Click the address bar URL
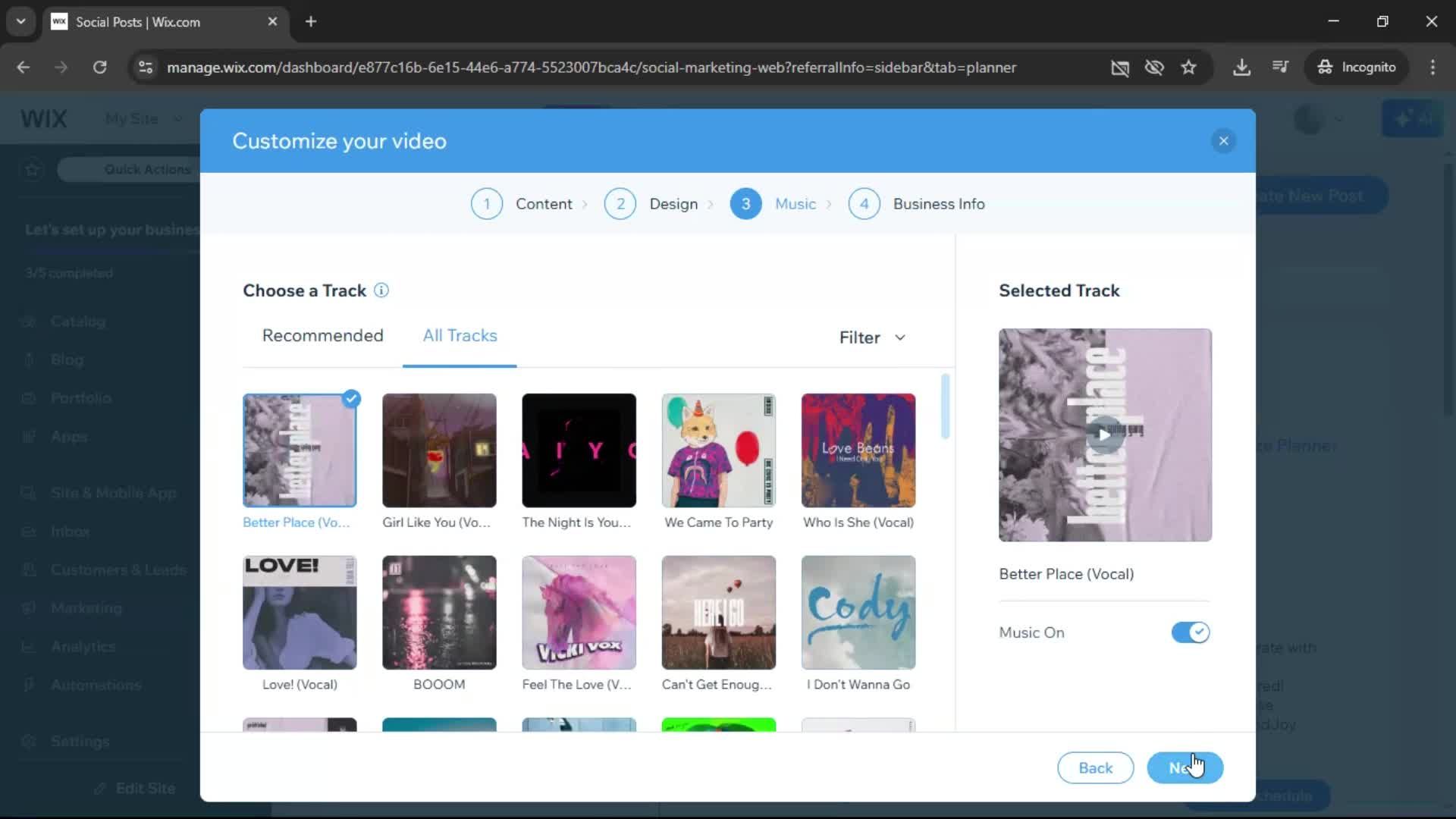Screen dimensions: 1456x819 591,67
